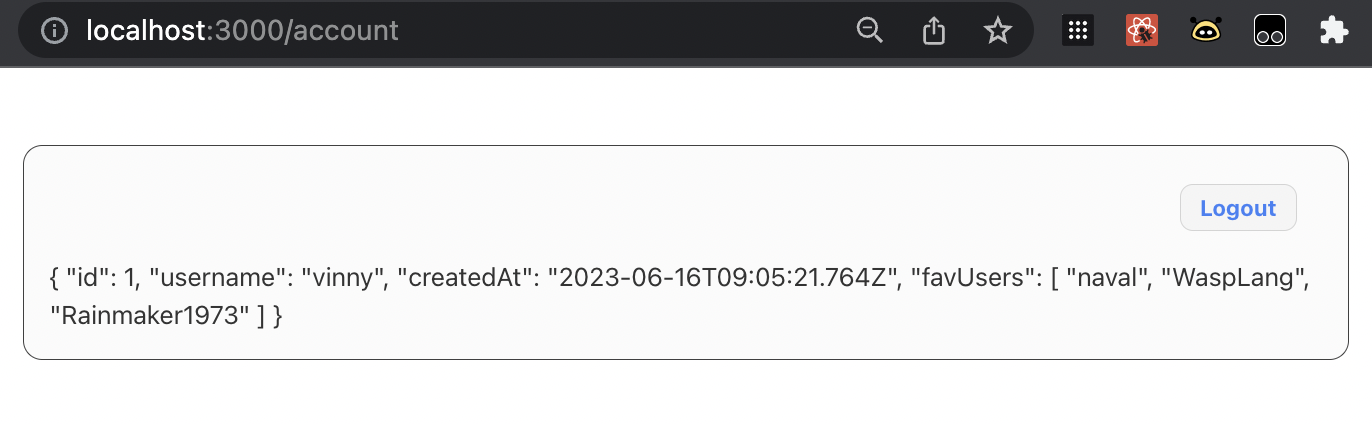1372x424 pixels.
Task: Open the Extensions puzzle piece menu
Action: click(1333, 31)
